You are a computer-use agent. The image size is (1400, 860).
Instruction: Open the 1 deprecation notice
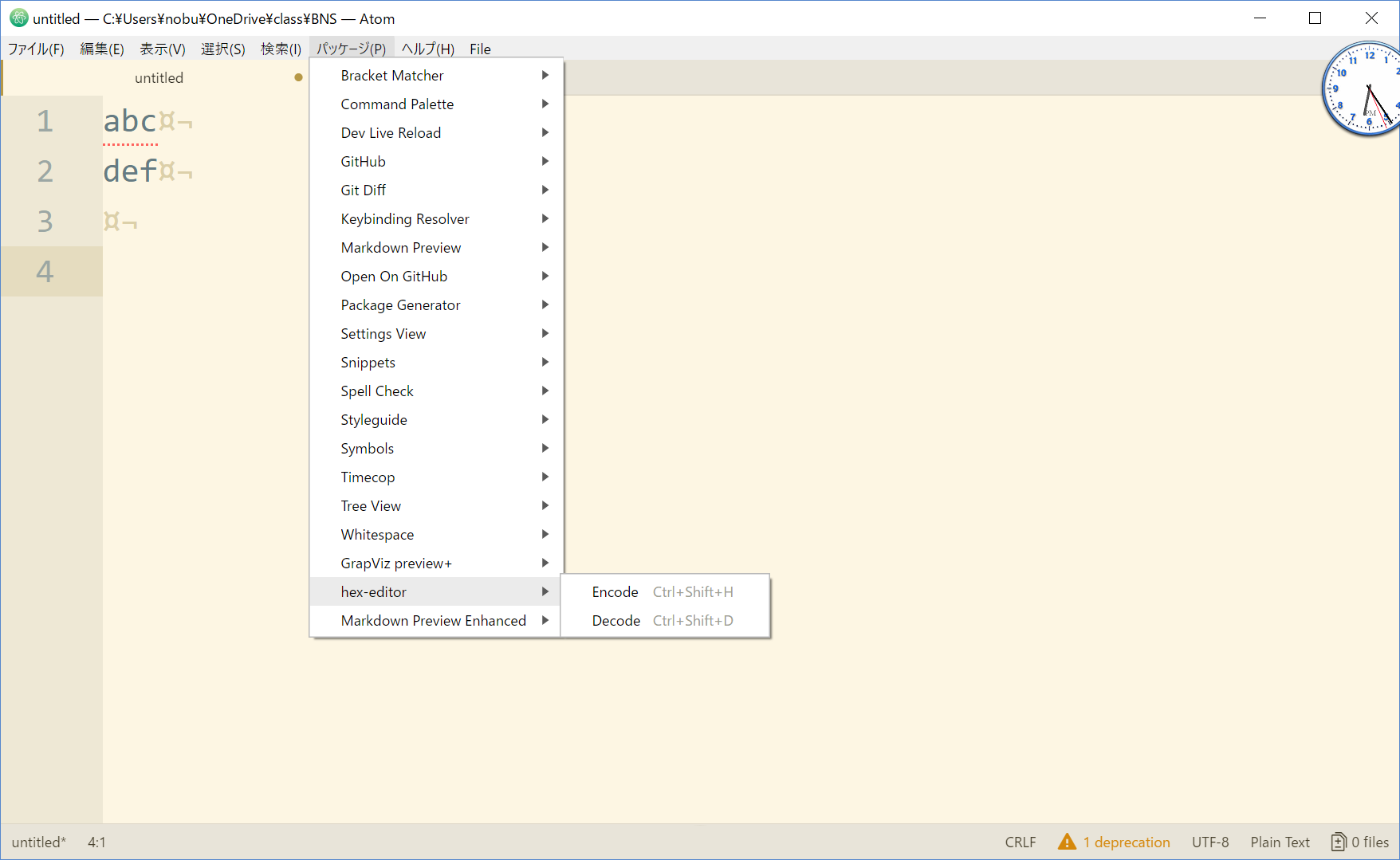coord(1126,842)
